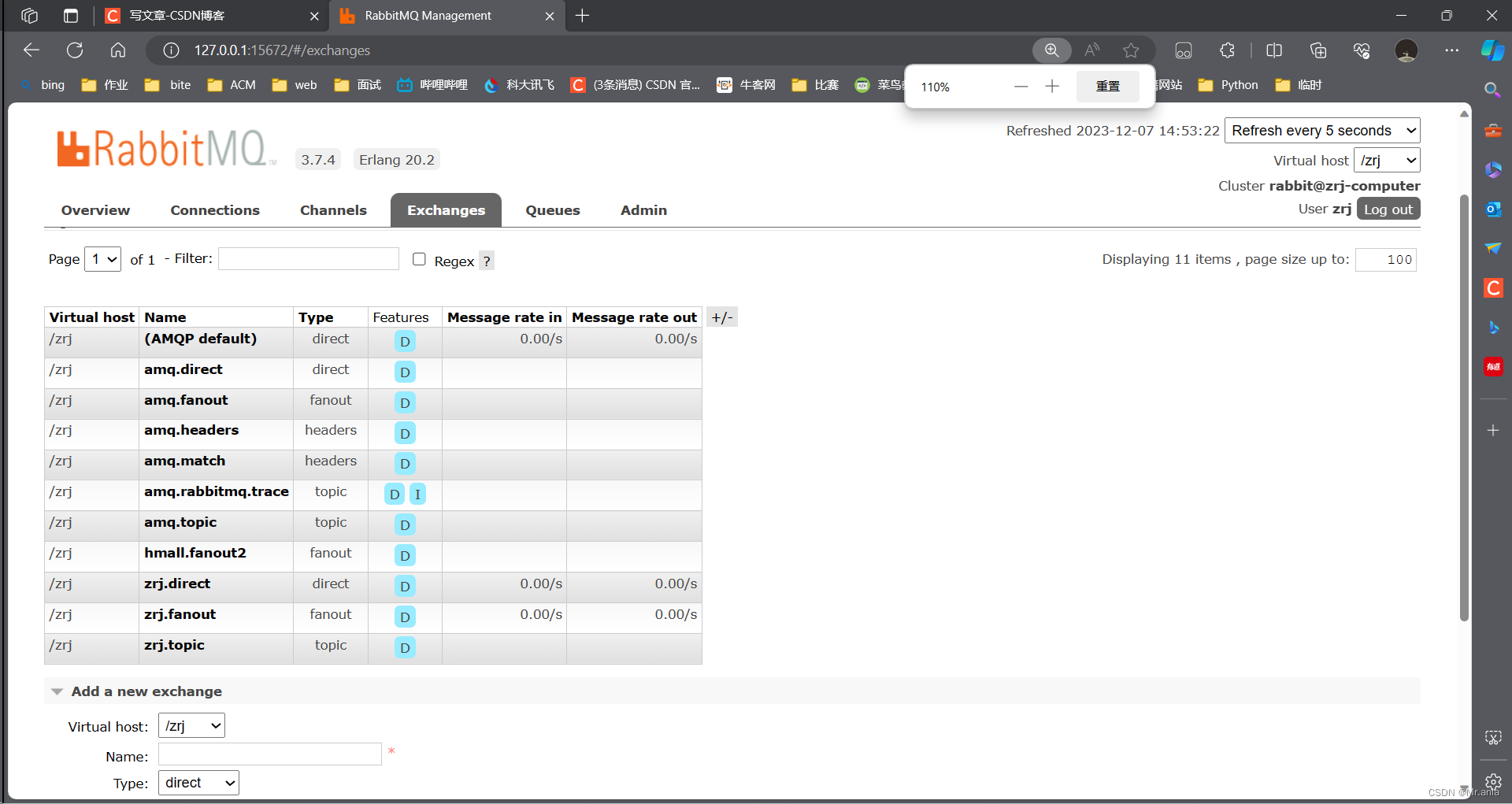This screenshot has height=804, width=1512.
Task: Open the hmall.fanout2 exchange link
Action: point(195,553)
